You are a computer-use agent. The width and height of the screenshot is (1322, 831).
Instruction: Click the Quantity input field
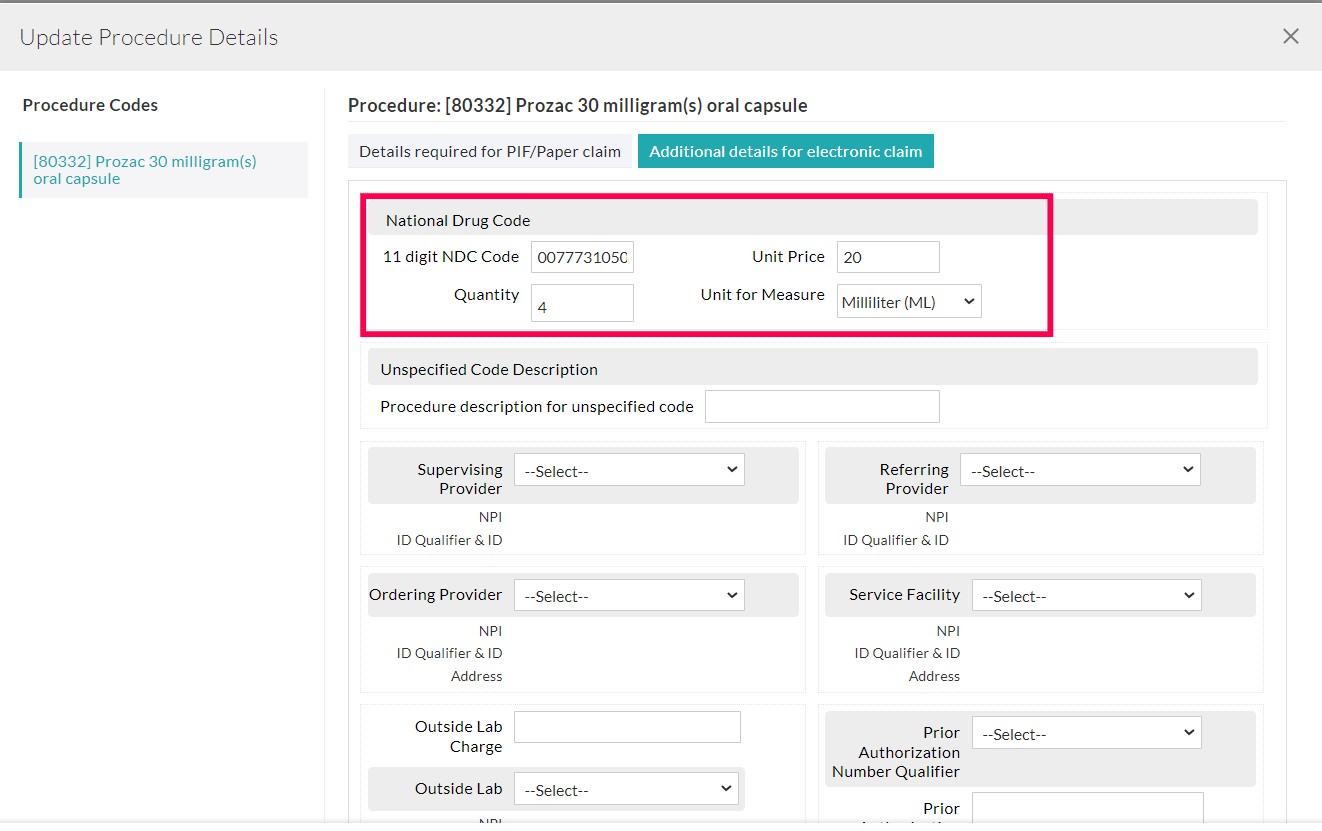coord(582,303)
